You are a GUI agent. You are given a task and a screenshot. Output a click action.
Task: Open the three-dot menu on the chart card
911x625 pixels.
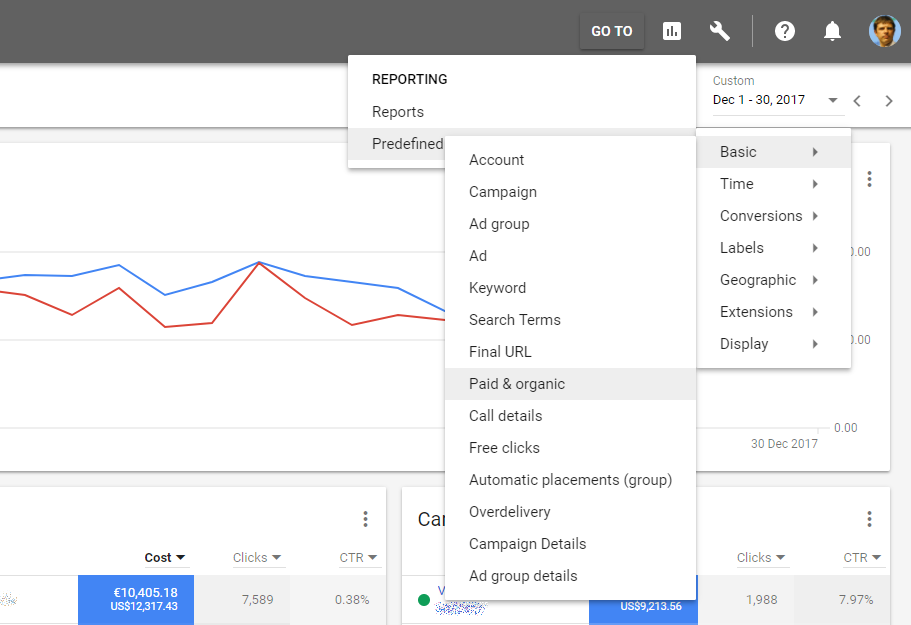click(869, 178)
